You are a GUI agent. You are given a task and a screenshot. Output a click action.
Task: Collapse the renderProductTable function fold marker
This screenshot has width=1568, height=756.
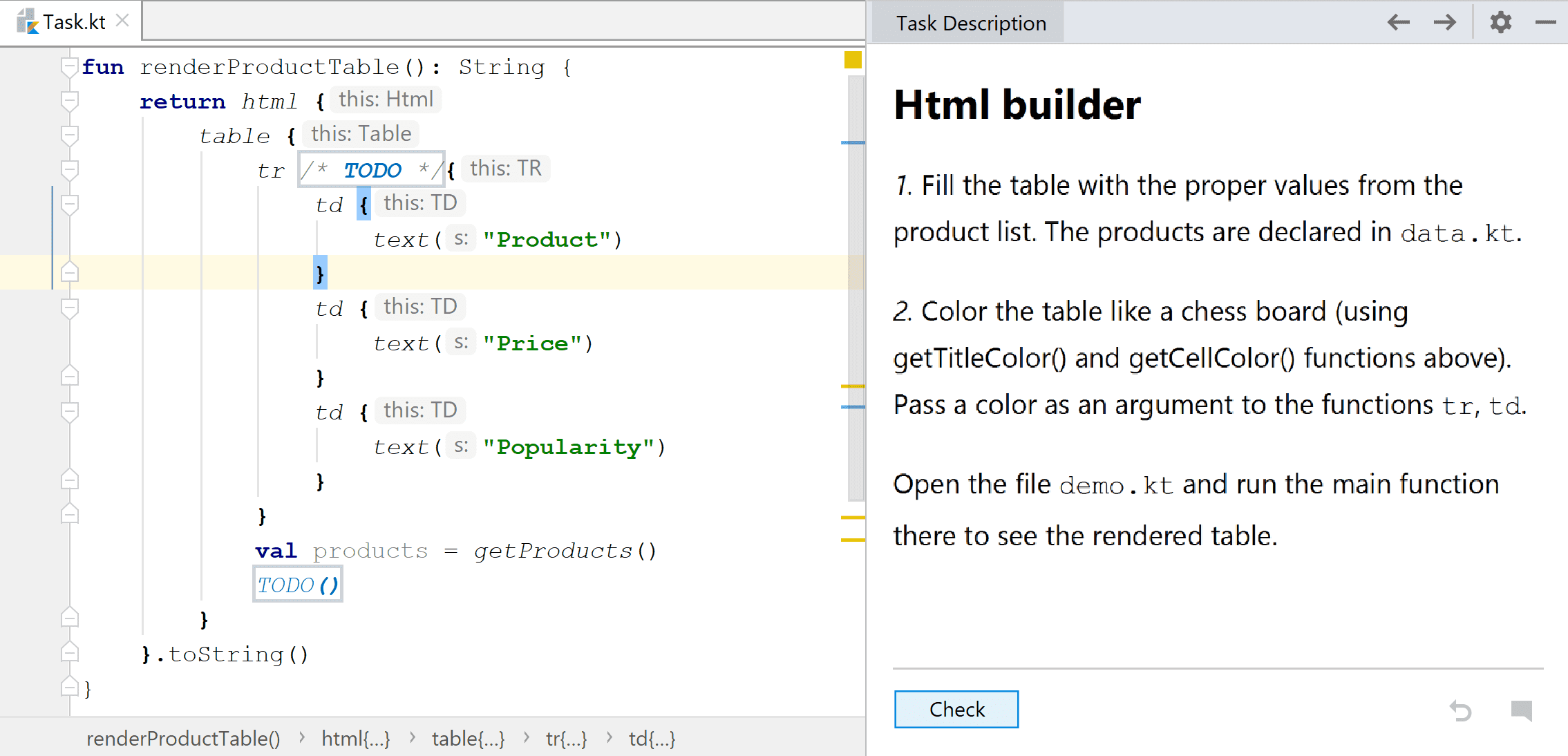tap(69, 67)
